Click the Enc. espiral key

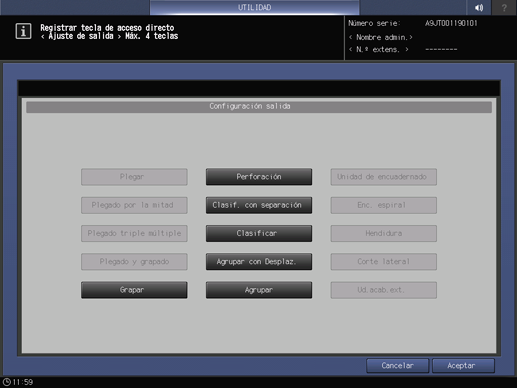tap(384, 205)
